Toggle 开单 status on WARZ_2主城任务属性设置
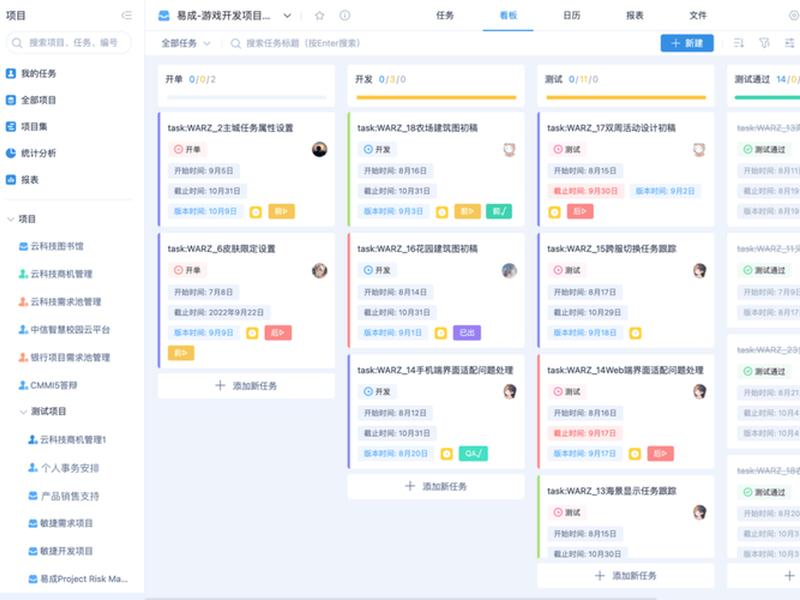The image size is (800, 600). tap(187, 149)
